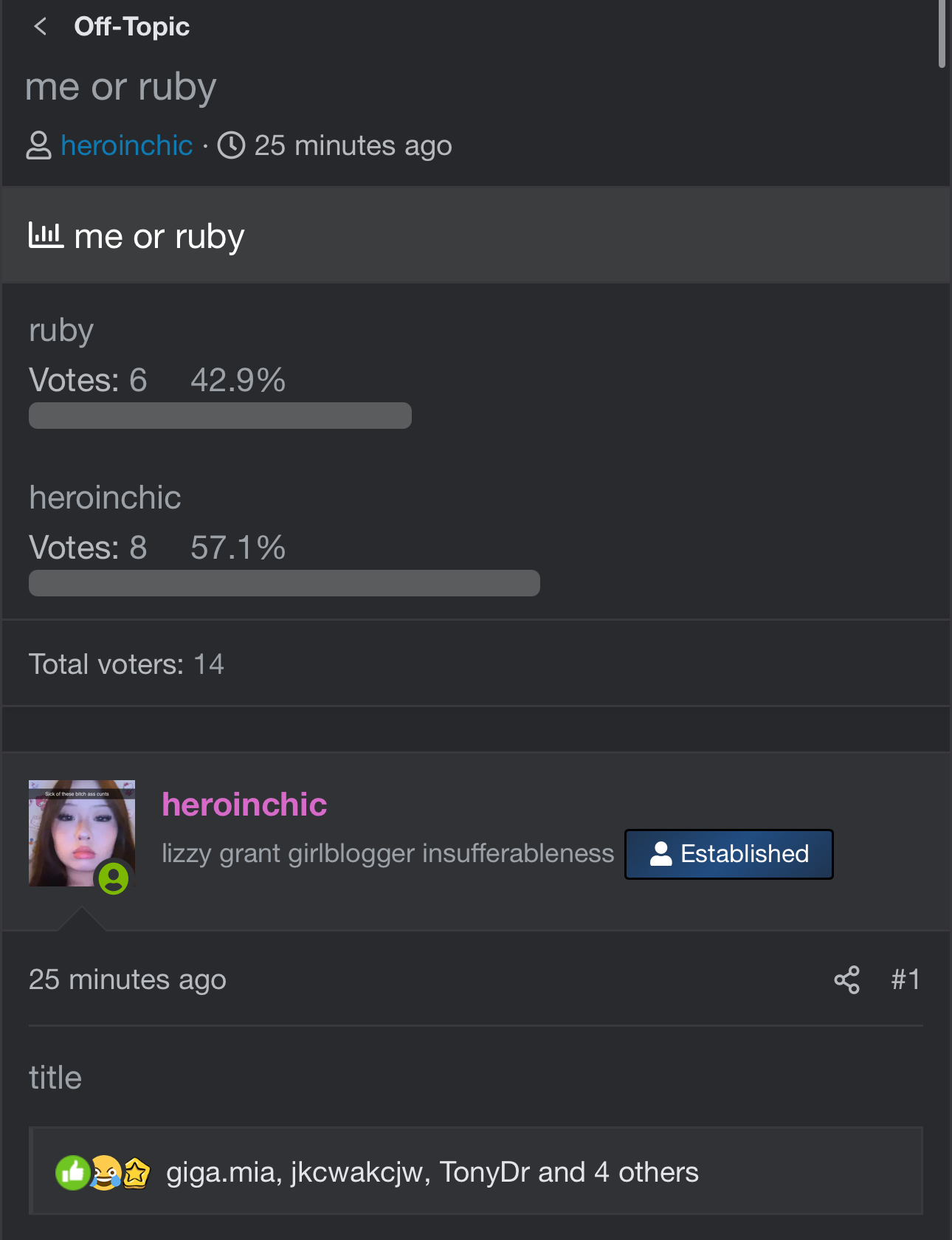Click the star reaction icon

click(x=136, y=1172)
